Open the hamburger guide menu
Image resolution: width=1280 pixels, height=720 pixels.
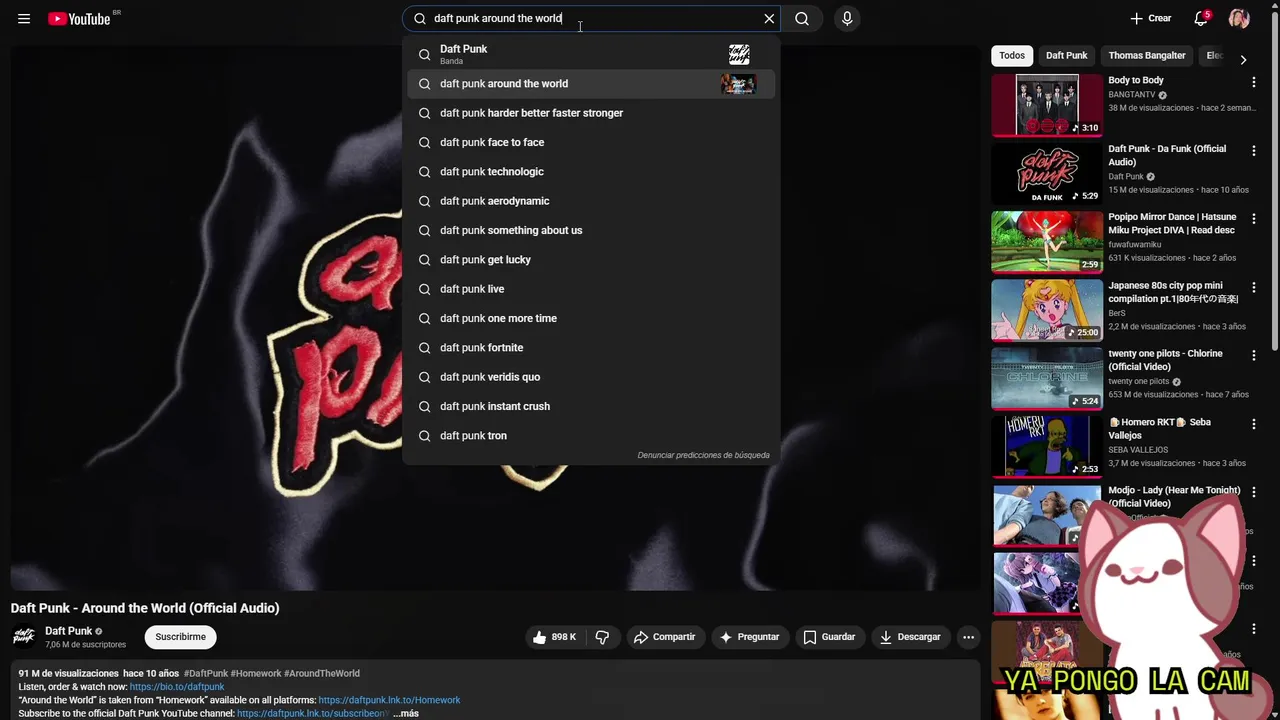24,18
